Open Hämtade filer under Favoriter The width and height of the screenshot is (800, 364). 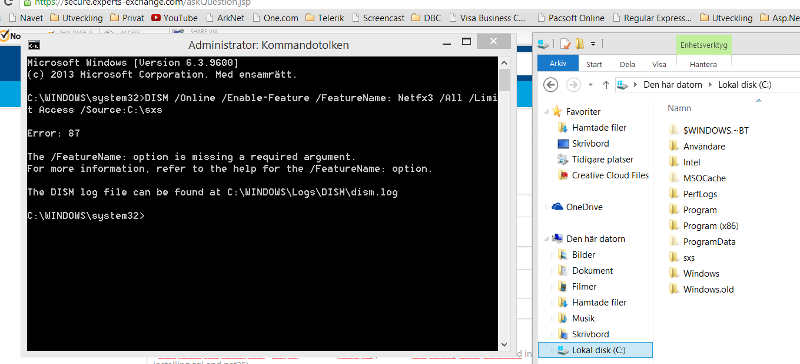(x=592, y=128)
